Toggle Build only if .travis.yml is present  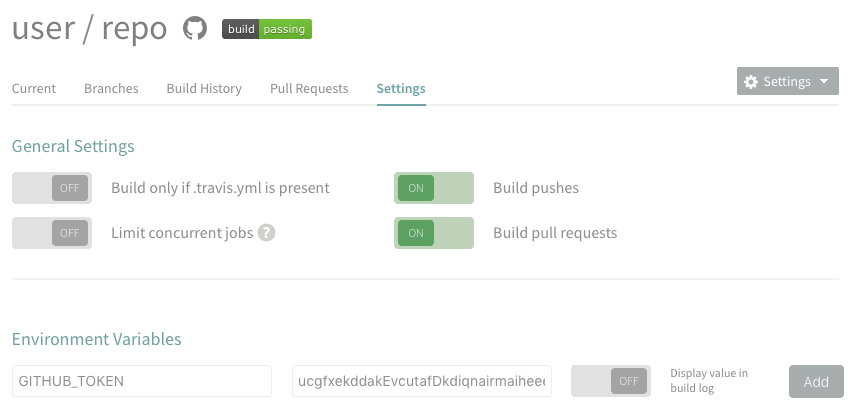click(52, 188)
